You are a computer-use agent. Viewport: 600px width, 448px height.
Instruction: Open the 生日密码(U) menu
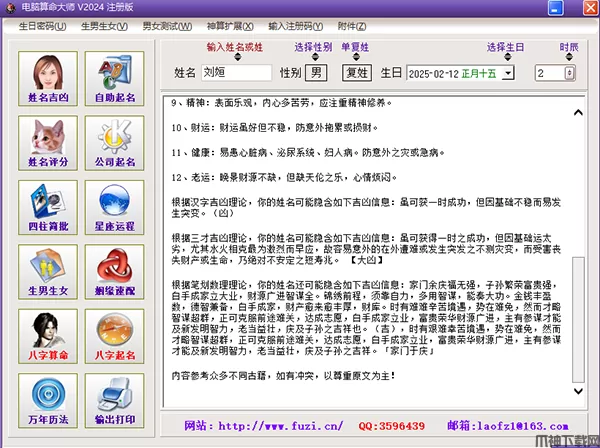(42, 26)
